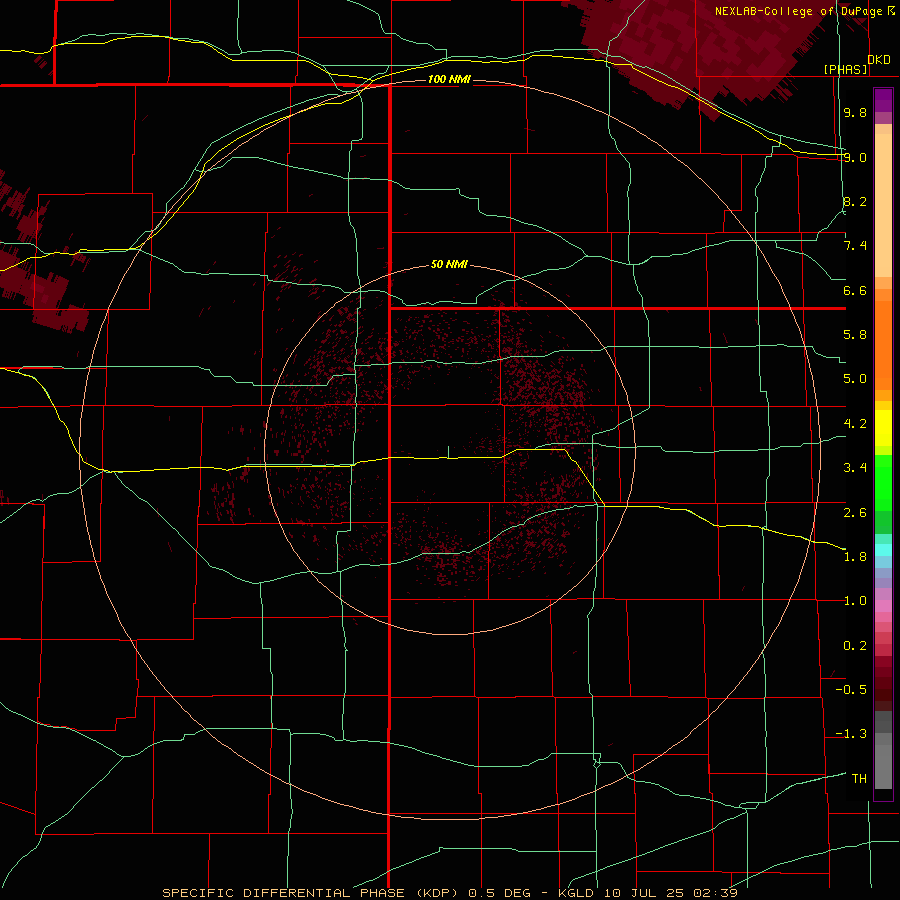Click the 4.2 legend value
The image size is (900, 900).
click(855, 424)
